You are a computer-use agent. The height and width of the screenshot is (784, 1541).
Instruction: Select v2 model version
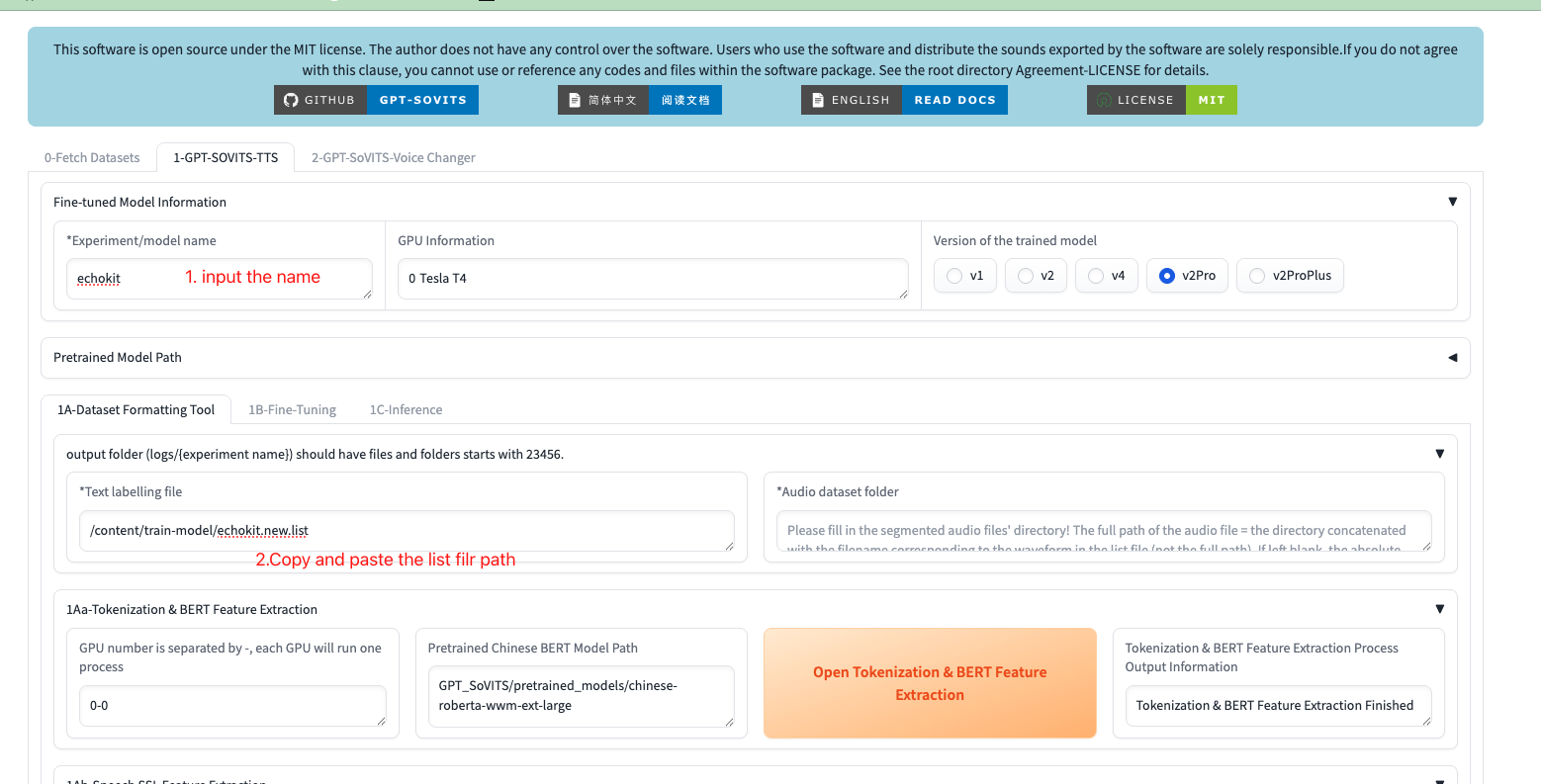pyautogui.click(x=1036, y=276)
